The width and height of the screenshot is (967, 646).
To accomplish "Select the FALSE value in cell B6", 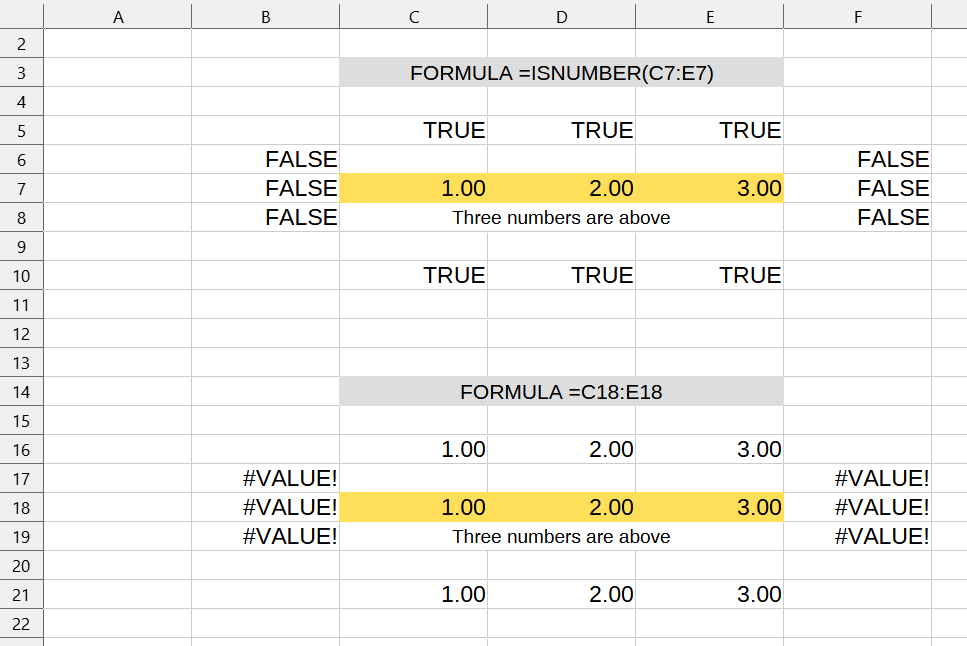I will tap(300, 159).
